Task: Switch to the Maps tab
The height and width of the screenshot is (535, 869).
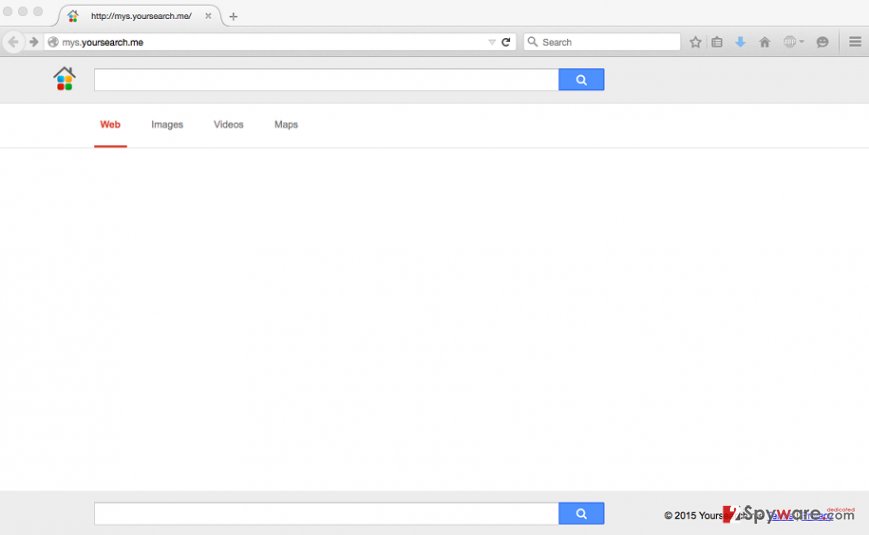Action: point(286,125)
